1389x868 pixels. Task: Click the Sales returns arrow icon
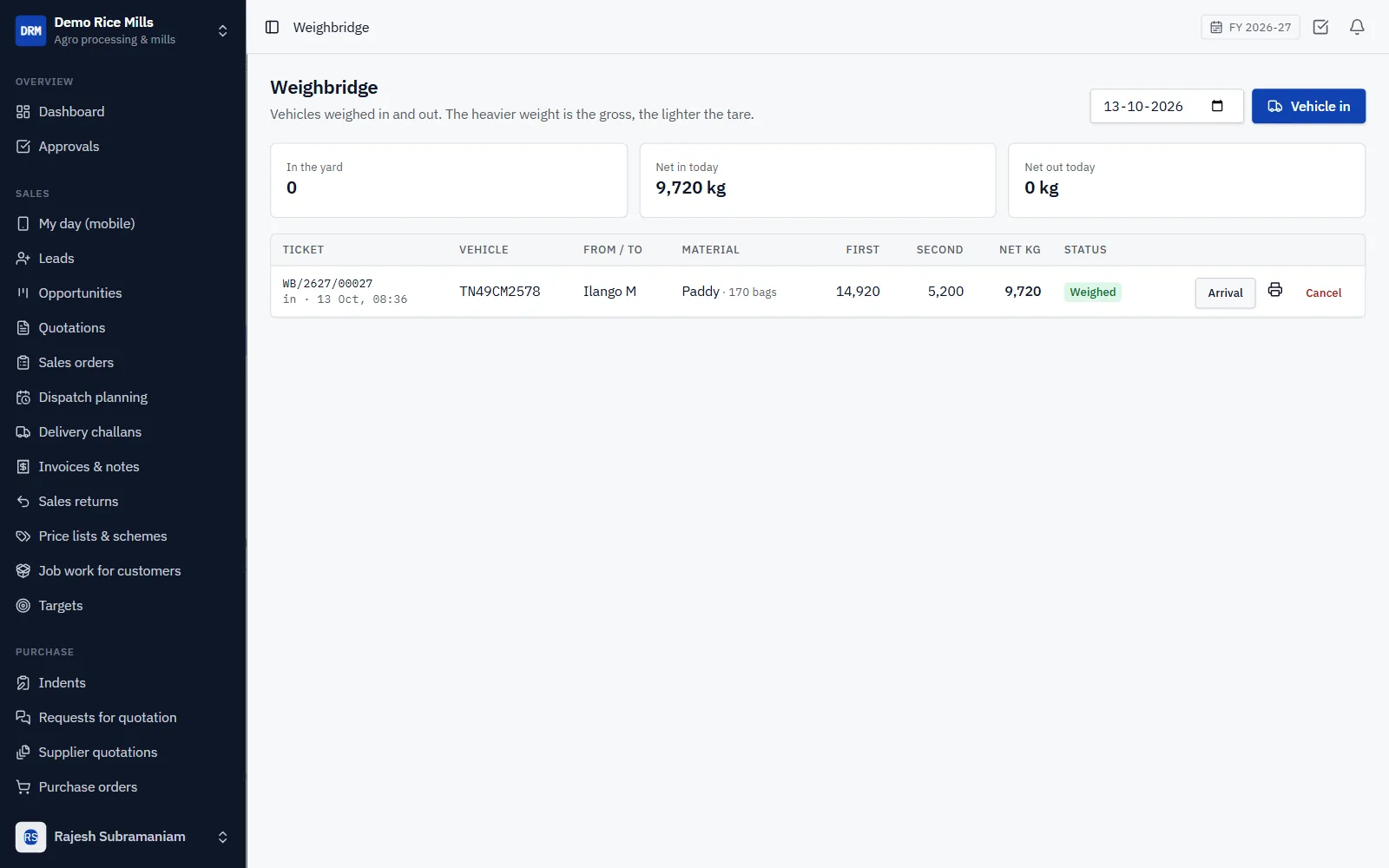(x=23, y=502)
